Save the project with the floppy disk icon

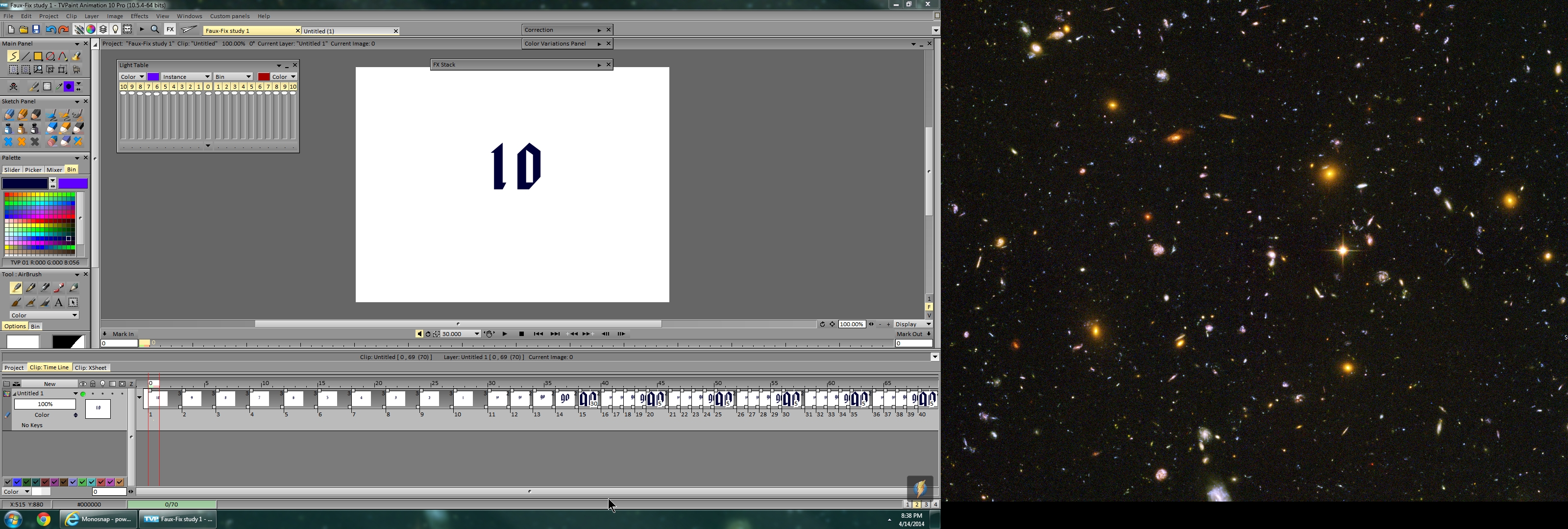tap(36, 30)
